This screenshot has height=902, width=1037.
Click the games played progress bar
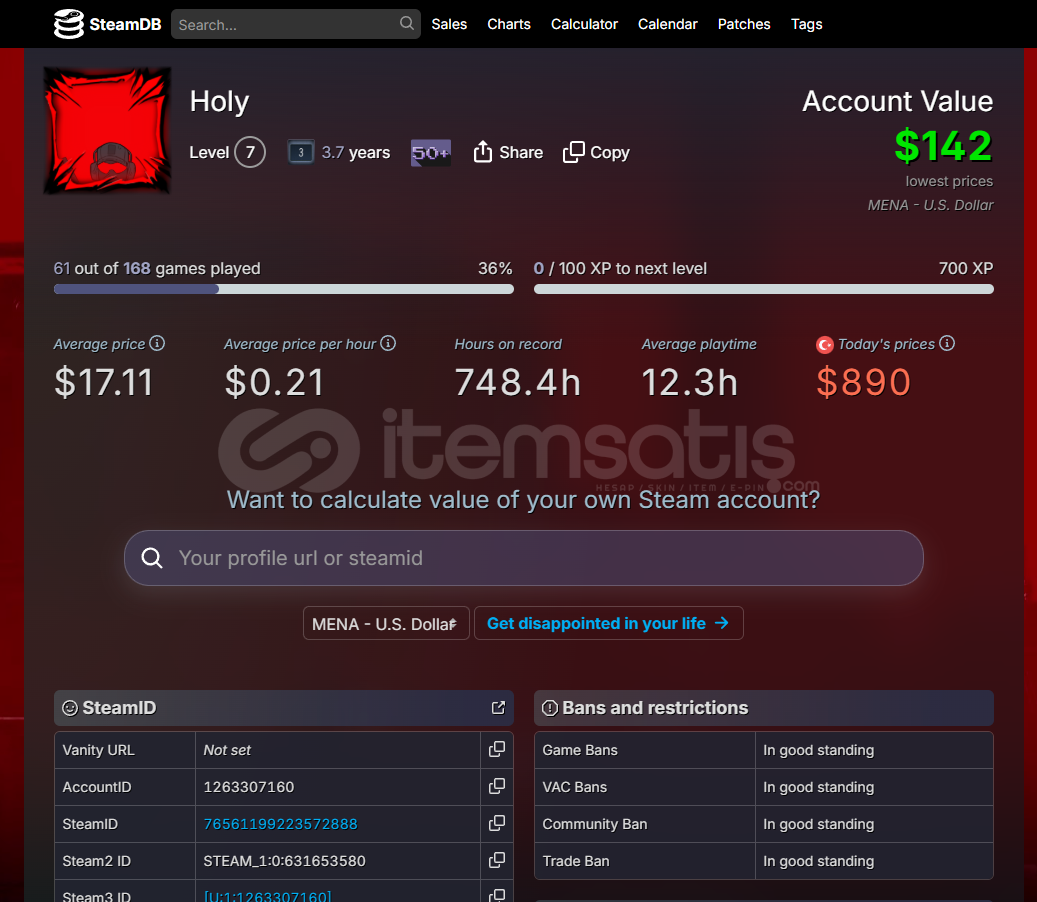284,289
